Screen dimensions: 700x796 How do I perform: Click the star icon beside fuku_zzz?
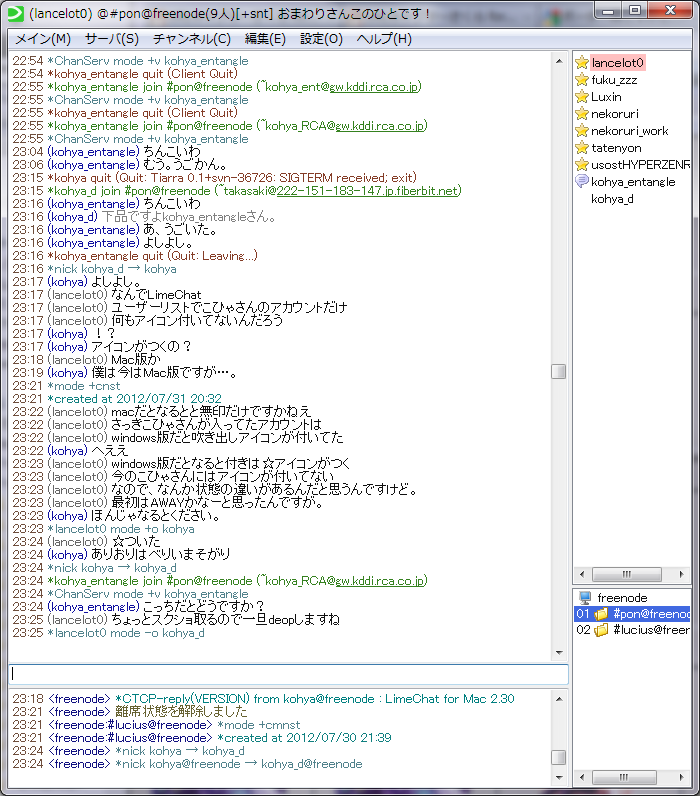[581, 80]
